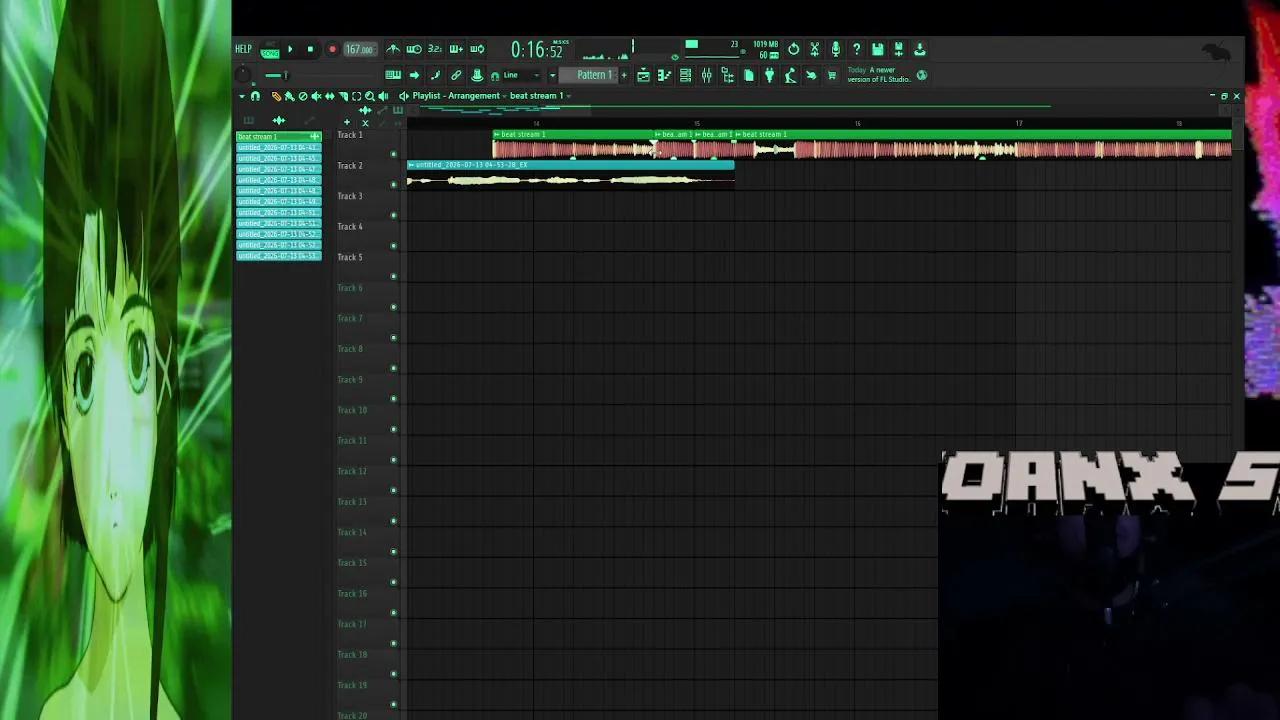Toggle overdub blend recording icon
Screen dimensions: 1280x720
456,49
